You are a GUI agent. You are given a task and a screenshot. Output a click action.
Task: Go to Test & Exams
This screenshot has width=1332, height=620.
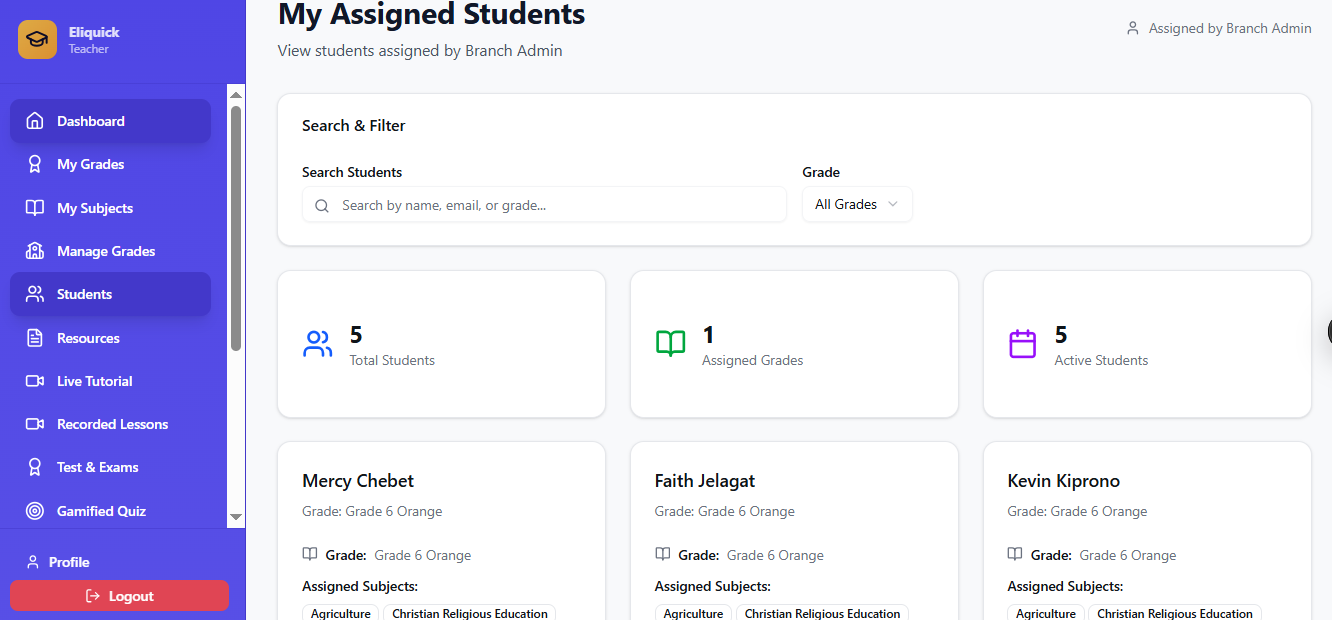(110, 467)
